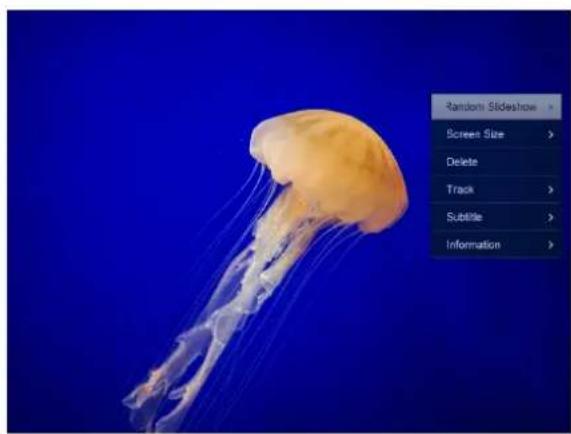This screenshot has height=434, width=571.
Task: Expand the Random Slideshow submenu arrow
Action: [x=551, y=107]
